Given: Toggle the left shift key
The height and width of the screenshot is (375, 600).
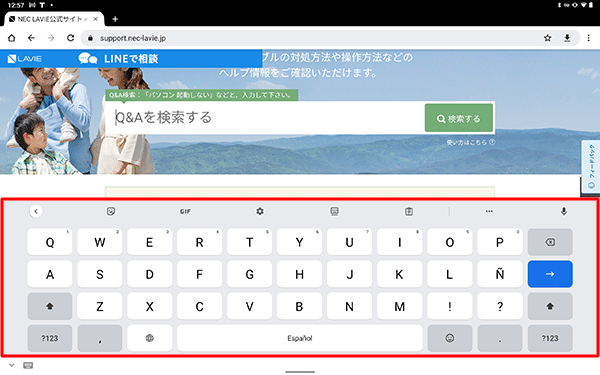Looking at the screenshot, I should click(50, 306).
